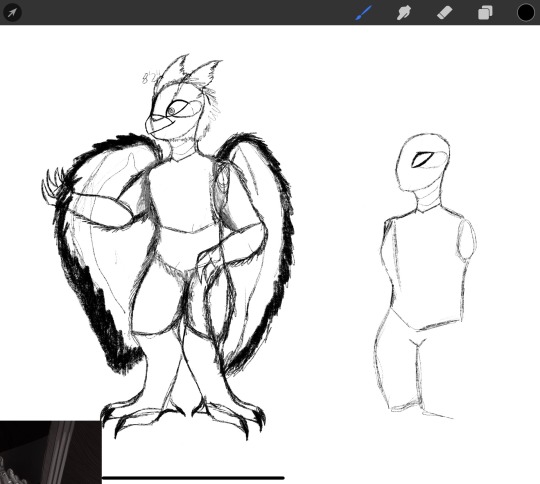Open the black color picker swatch
This screenshot has height=484, width=540.
(x=526, y=13)
